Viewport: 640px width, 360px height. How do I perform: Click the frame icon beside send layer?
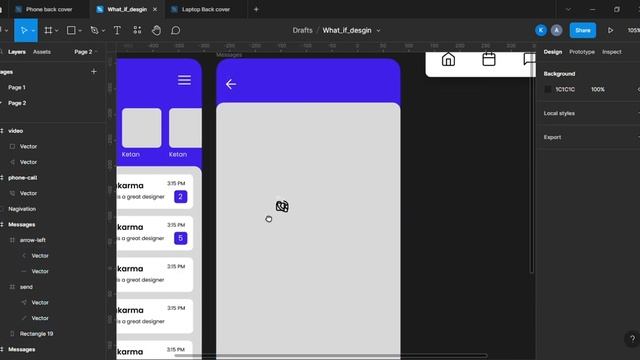[x=12, y=287]
